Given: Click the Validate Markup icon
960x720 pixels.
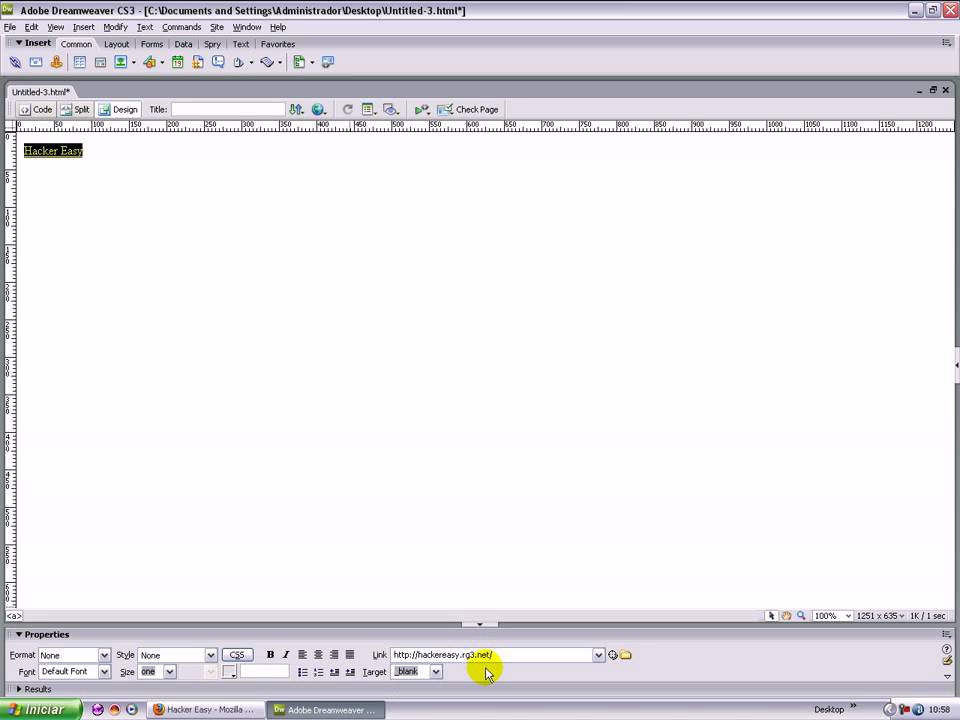Looking at the screenshot, I should coord(422,110).
